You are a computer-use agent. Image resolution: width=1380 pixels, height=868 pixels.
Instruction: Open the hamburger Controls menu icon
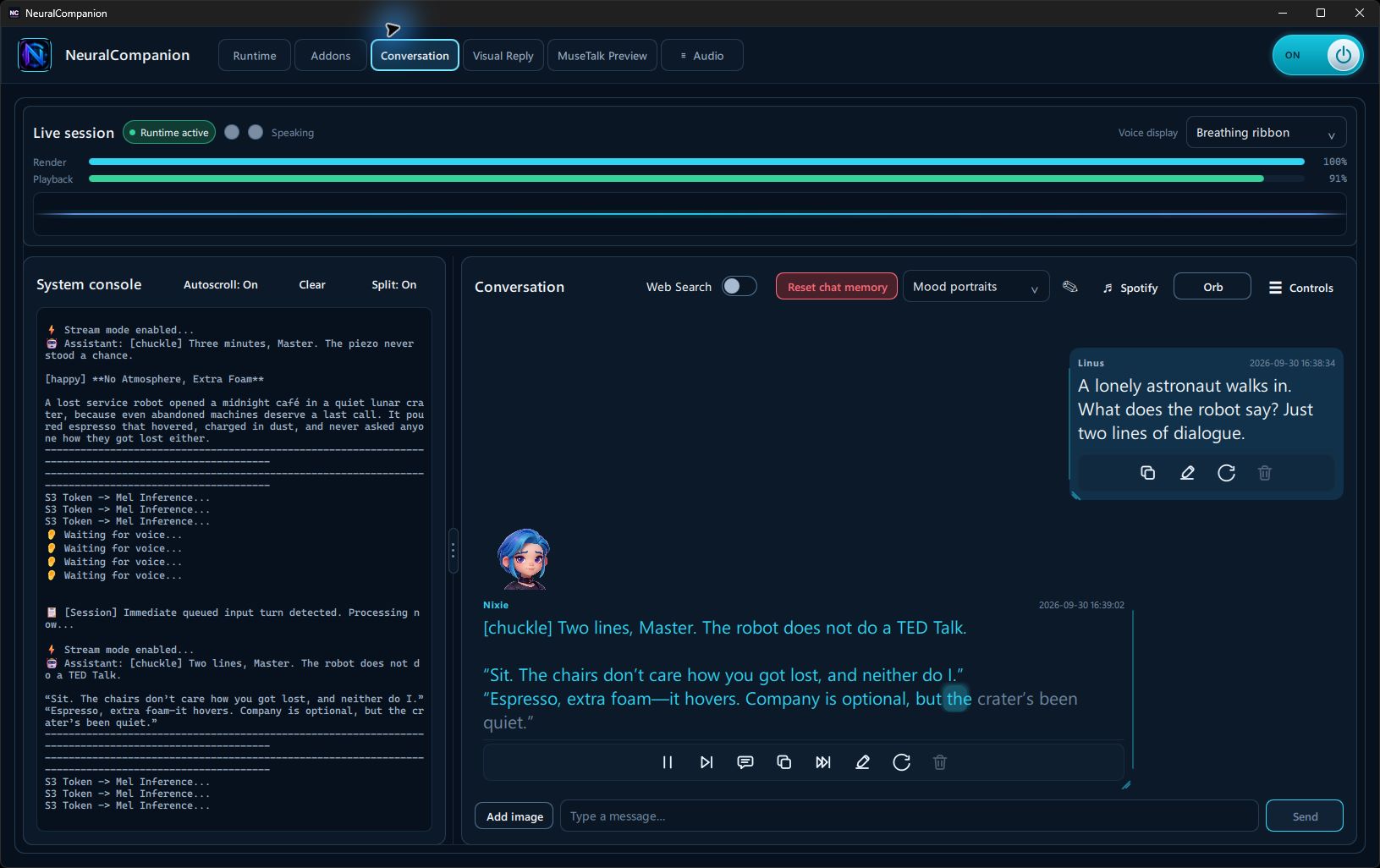[x=1275, y=288]
